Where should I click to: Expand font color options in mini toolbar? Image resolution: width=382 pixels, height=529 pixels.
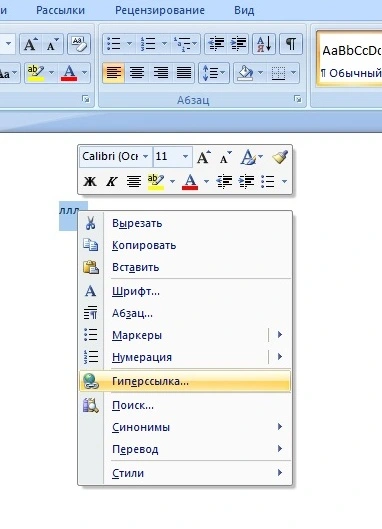pyautogui.click(x=206, y=182)
